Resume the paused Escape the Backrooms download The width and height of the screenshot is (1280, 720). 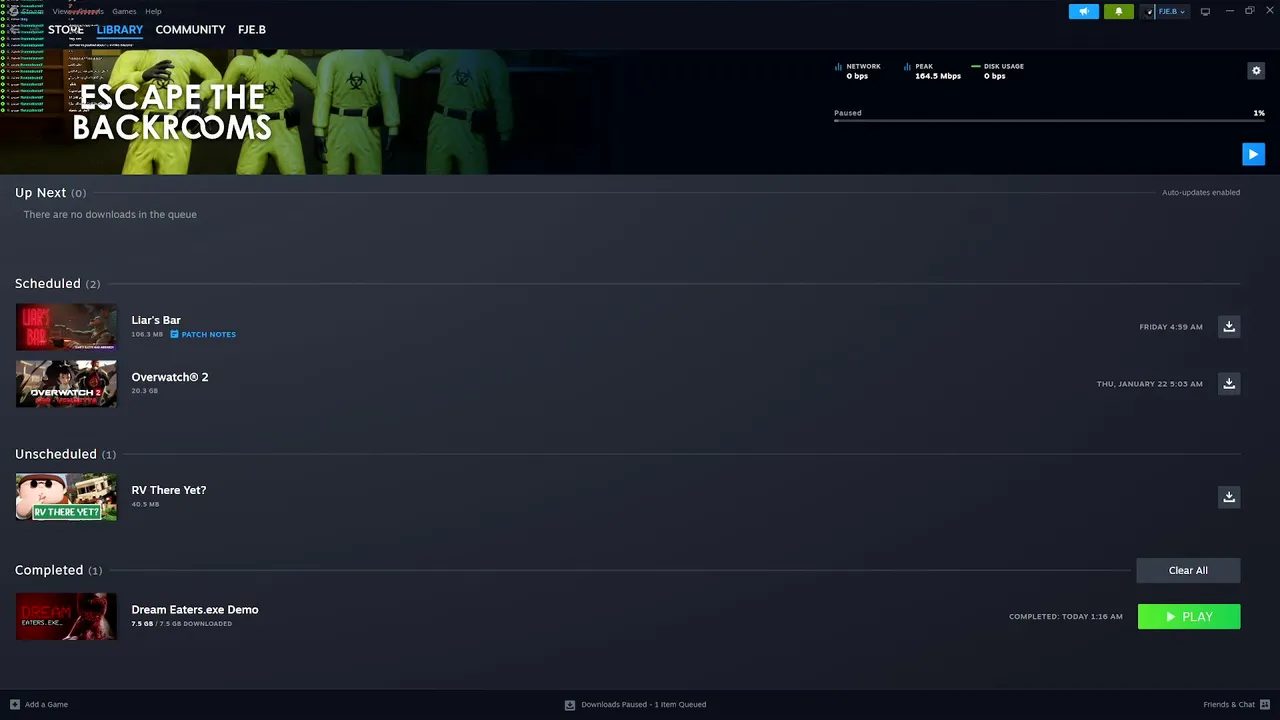pyautogui.click(x=1253, y=154)
